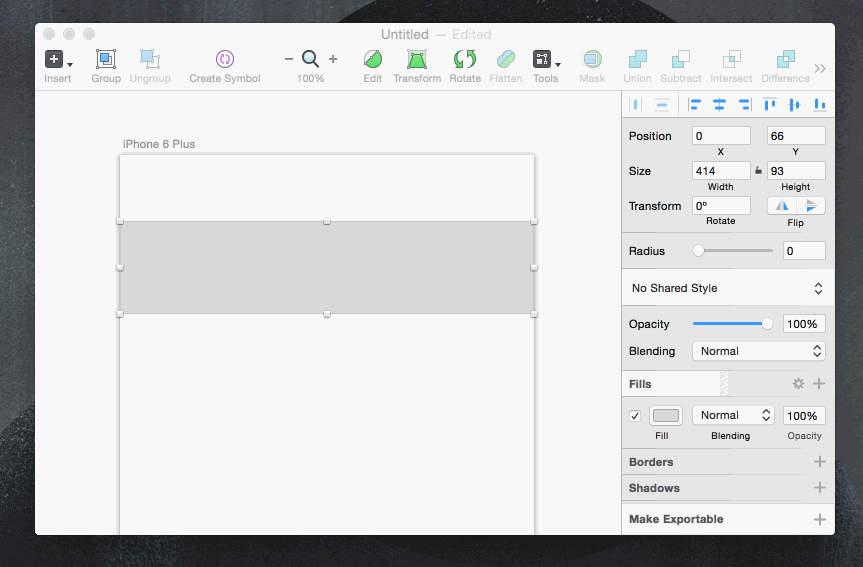This screenshot has width=863, height=567.
Task: Uncheck the fill enabled checkbox
Action: coord(635,416)
